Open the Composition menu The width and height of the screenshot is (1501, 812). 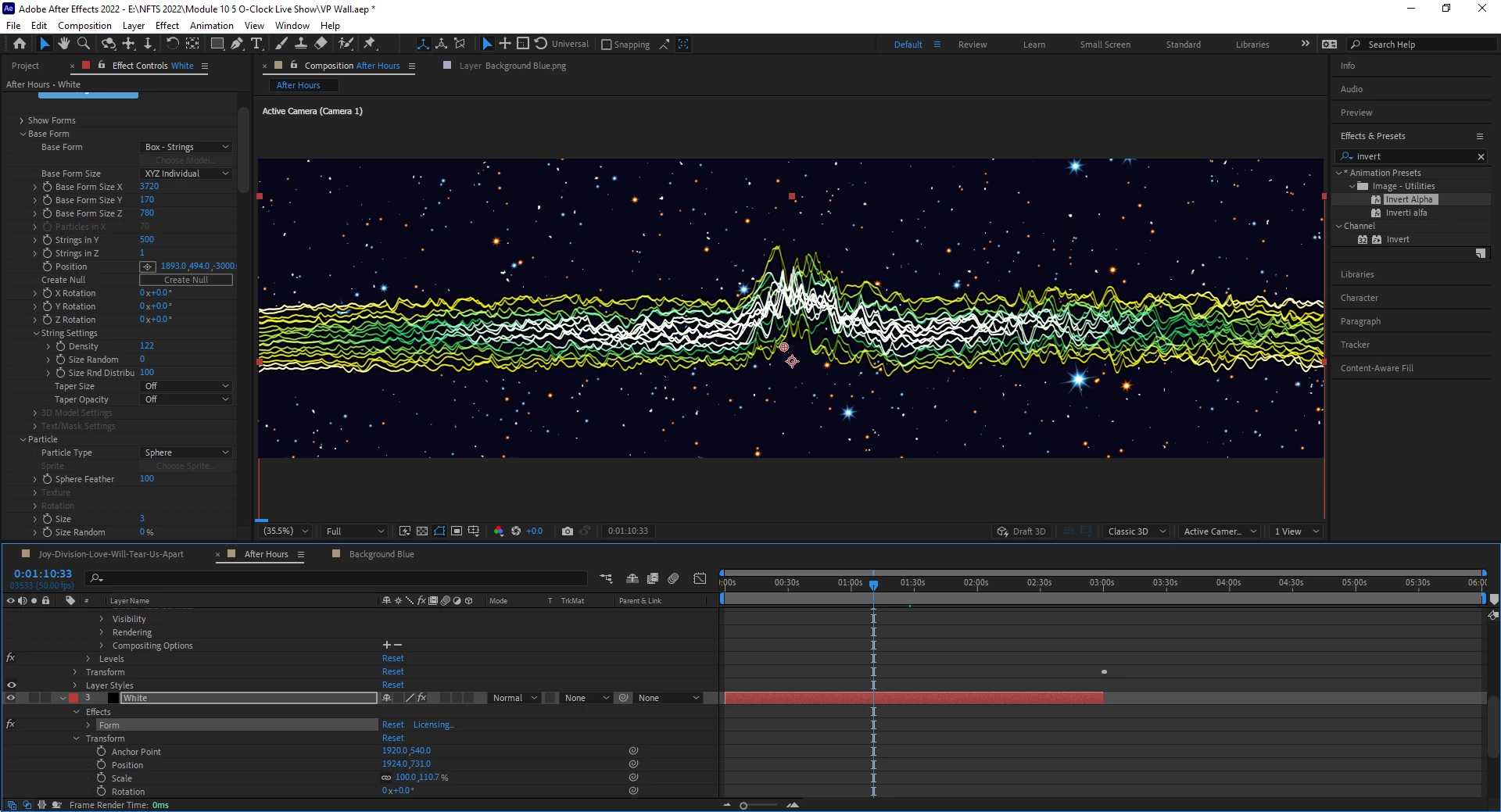(84, 26)
